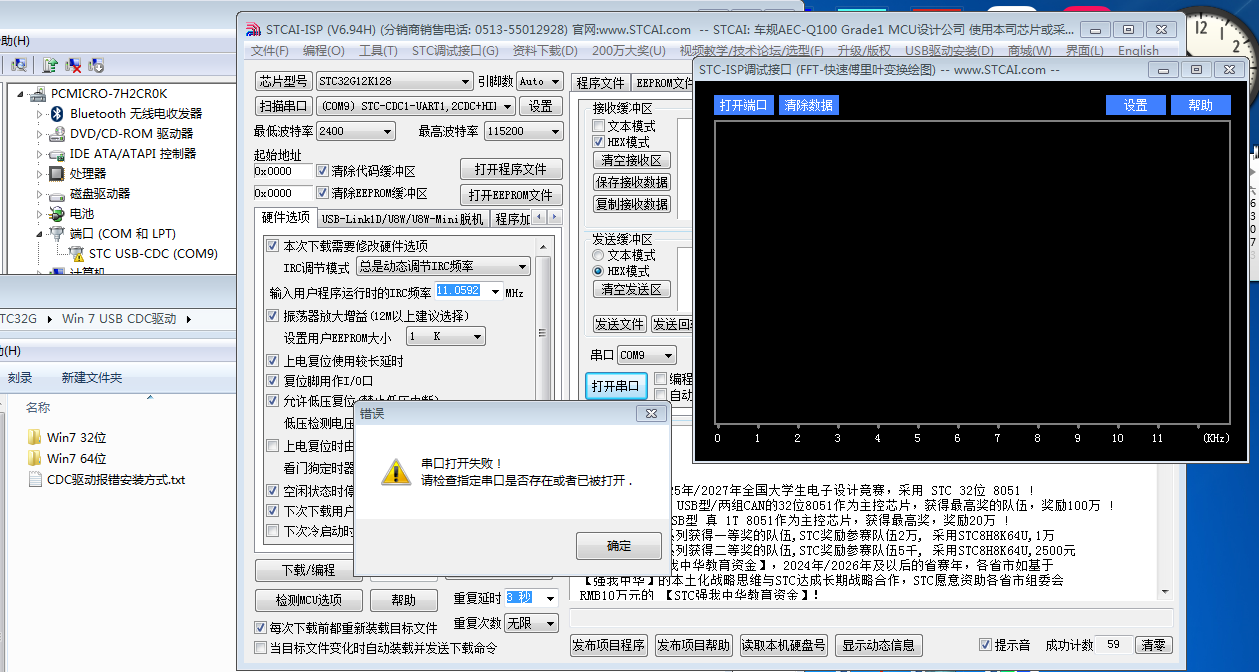1259x672 pixels.
Task: Switch to USB-Link1D/U8W/U8W-Mini脱机 tab
Action: [x=402, y=219]
